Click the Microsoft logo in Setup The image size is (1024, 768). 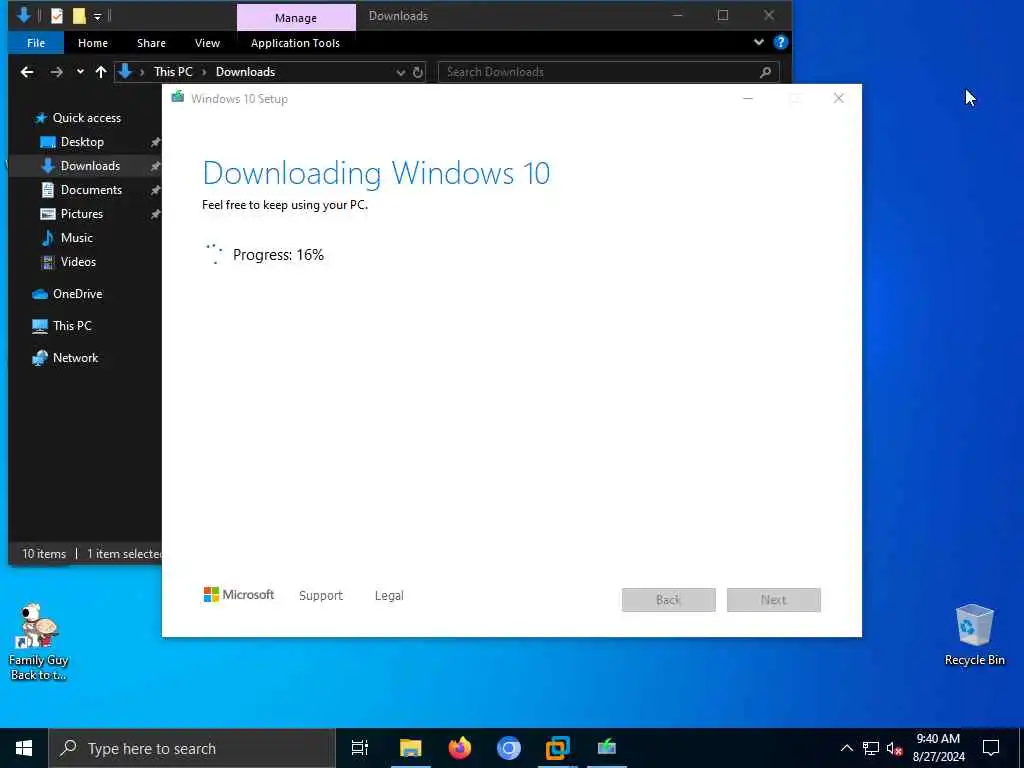pos(238,594)
